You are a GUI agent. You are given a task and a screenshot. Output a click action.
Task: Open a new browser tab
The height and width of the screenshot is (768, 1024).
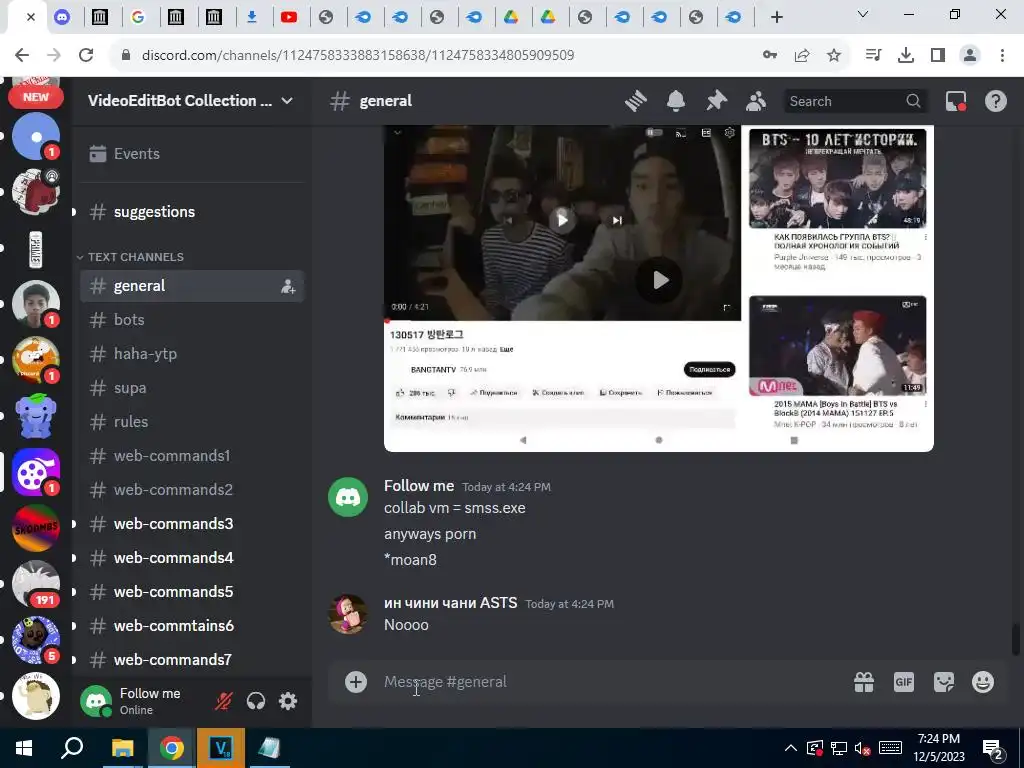pyautogui.click(x=776, y=17)
